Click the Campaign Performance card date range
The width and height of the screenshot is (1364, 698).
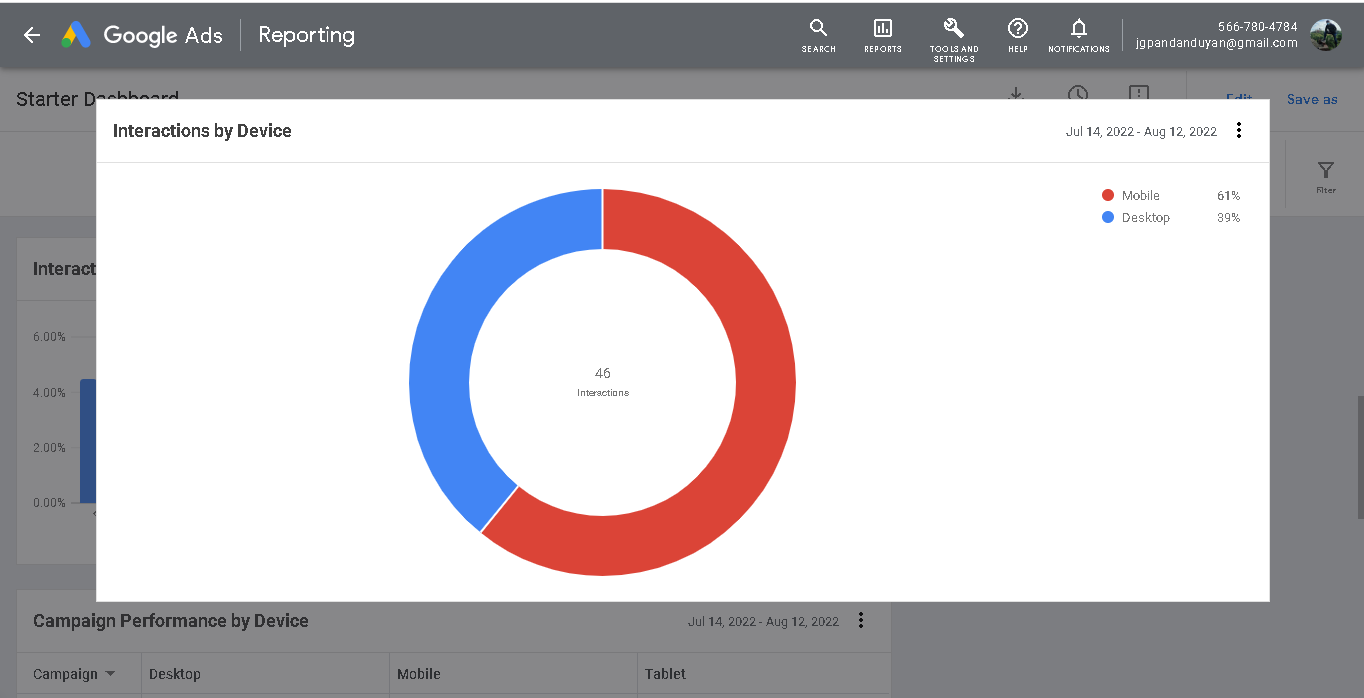(763, 621)
